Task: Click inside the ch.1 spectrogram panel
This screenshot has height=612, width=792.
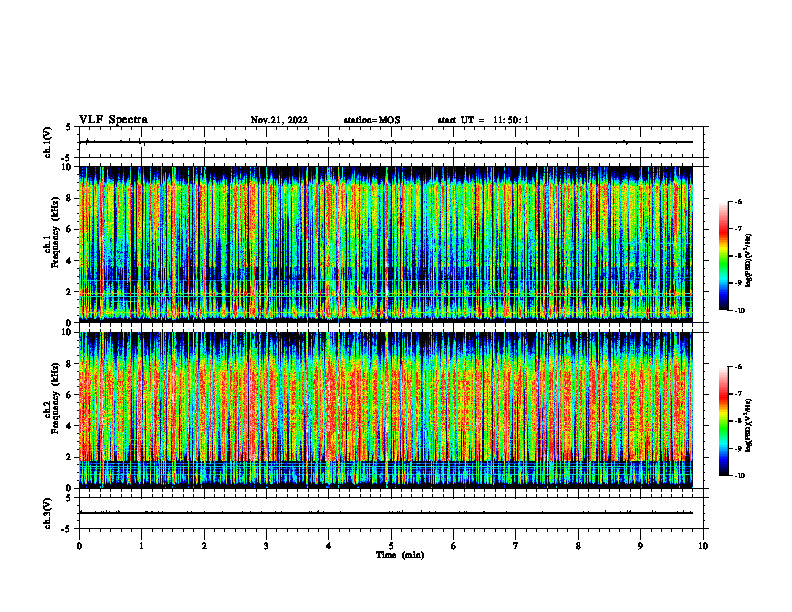Action: click(x=386, y=244)
